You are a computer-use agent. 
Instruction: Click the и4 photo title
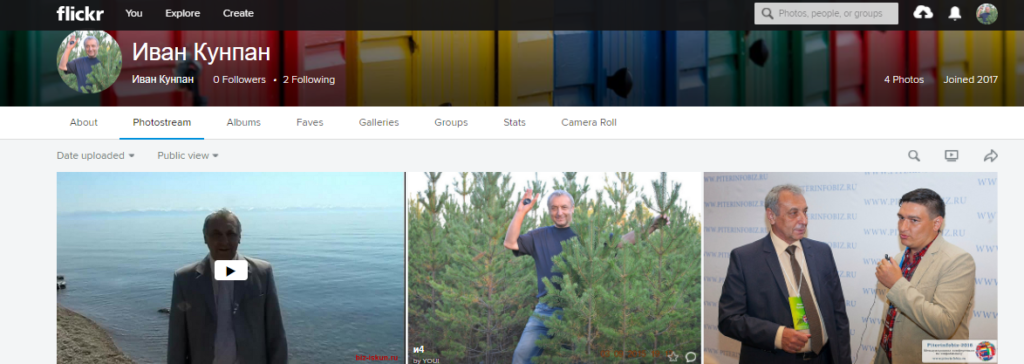(x=419, y=350)
